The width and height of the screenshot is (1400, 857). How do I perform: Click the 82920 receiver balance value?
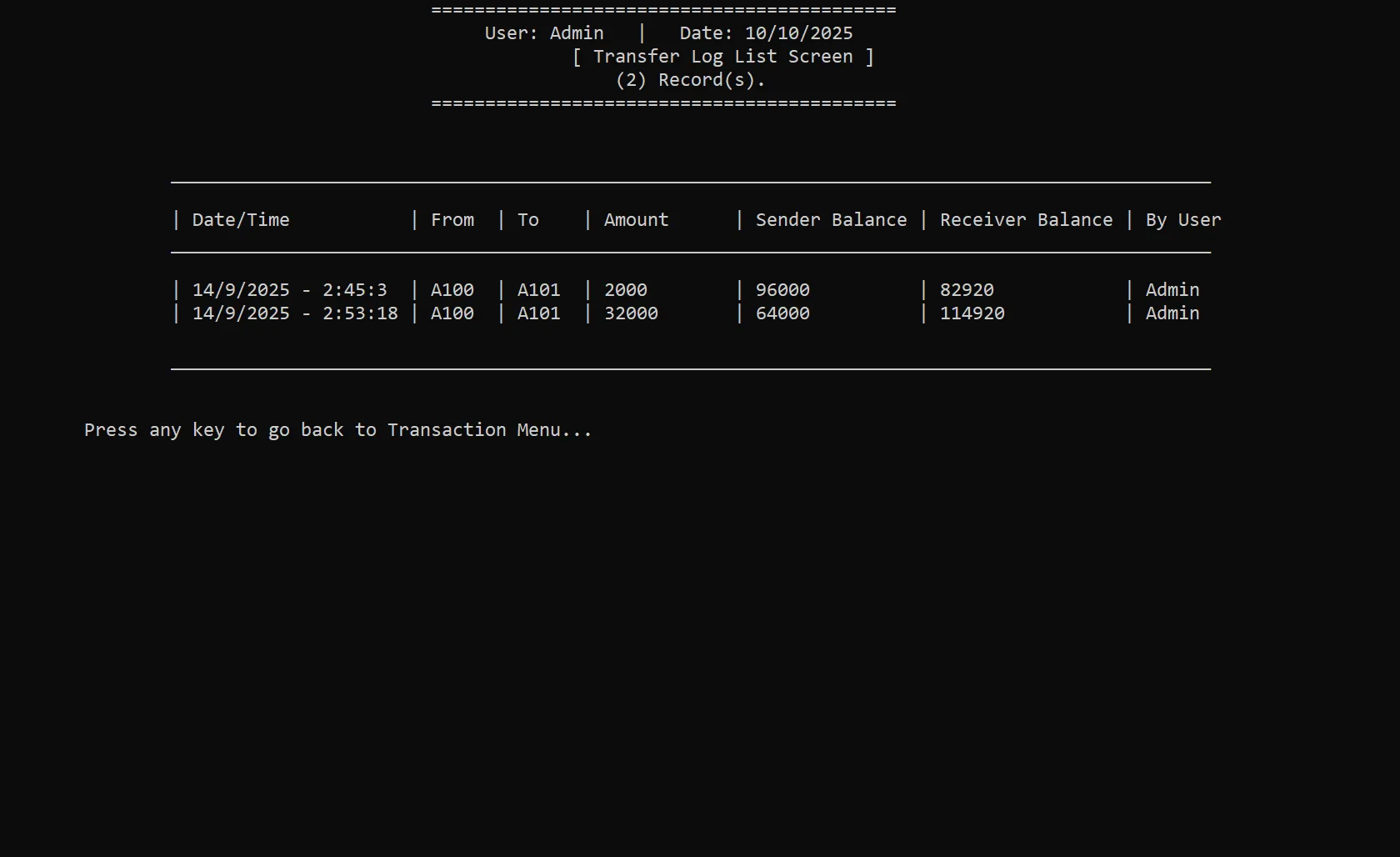(x=967, y=290)
